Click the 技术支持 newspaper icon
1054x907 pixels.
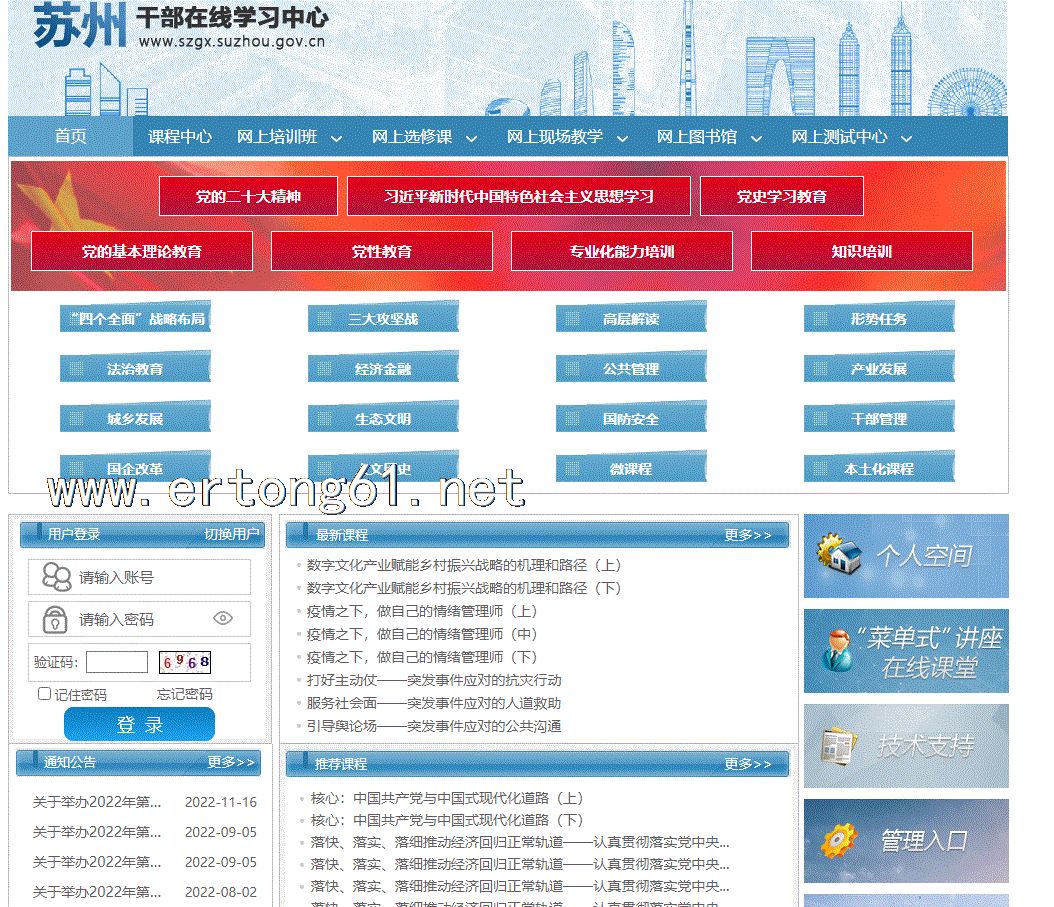(838, 746)
